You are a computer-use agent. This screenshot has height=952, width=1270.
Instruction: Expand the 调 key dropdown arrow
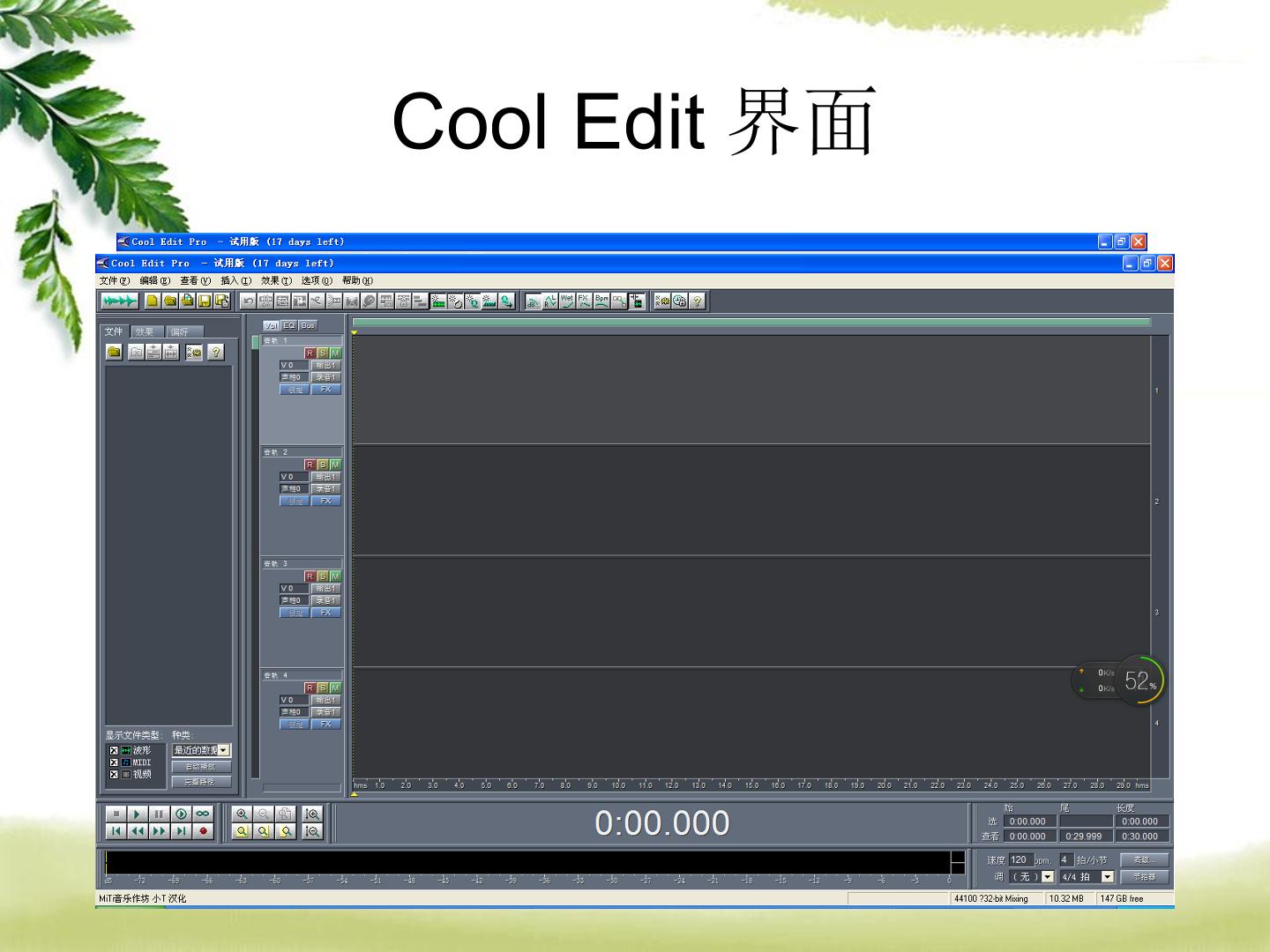[1048, 877]
